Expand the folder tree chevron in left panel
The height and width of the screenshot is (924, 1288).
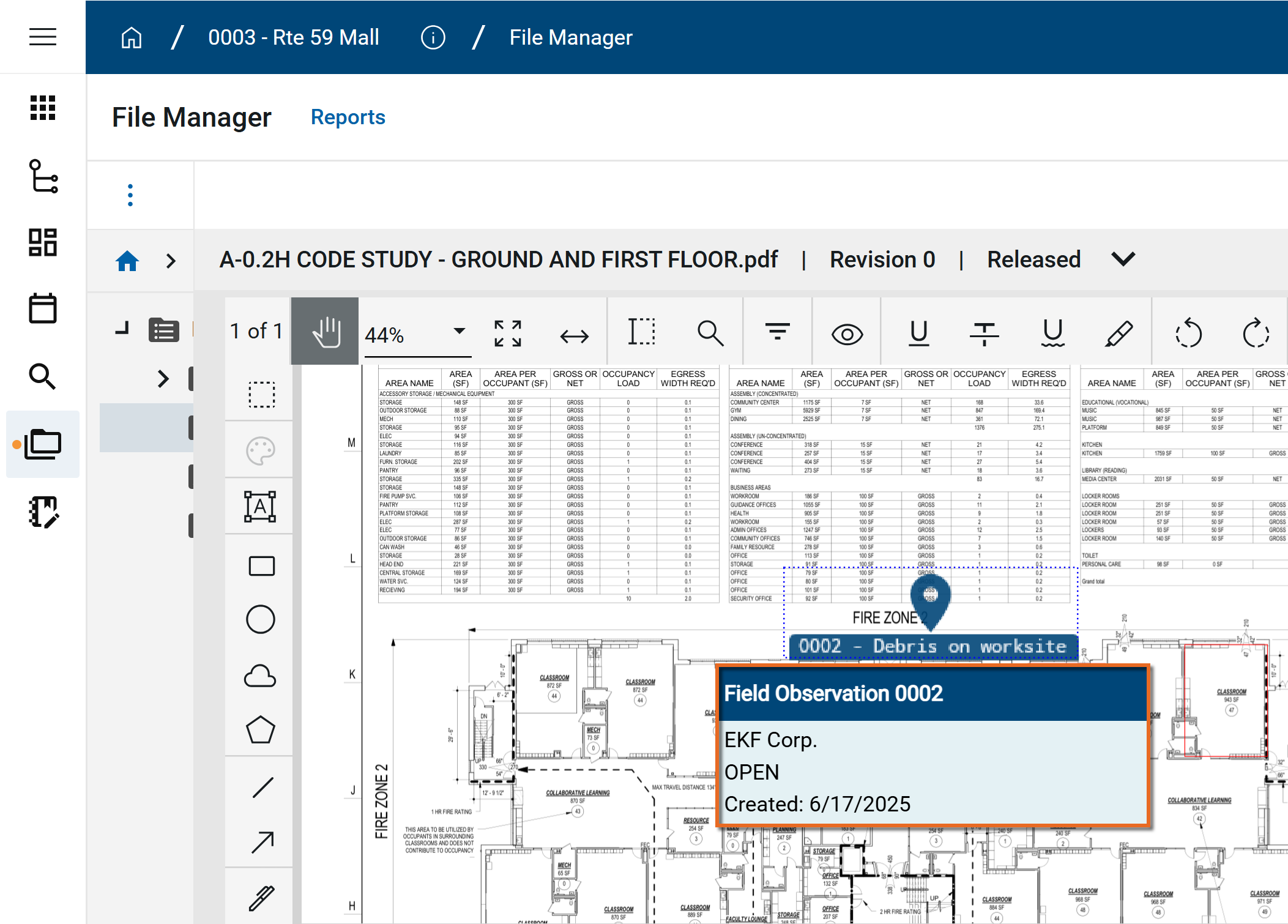click(x=163, y=379)
